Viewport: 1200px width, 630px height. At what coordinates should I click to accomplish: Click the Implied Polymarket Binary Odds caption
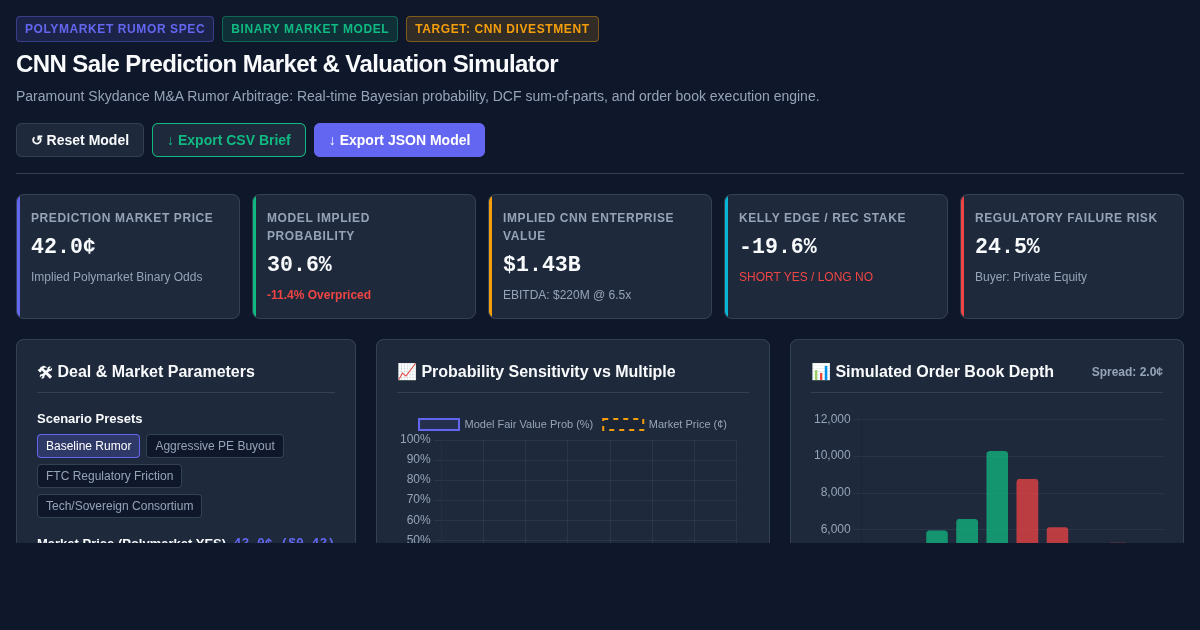tap(117, 277)
